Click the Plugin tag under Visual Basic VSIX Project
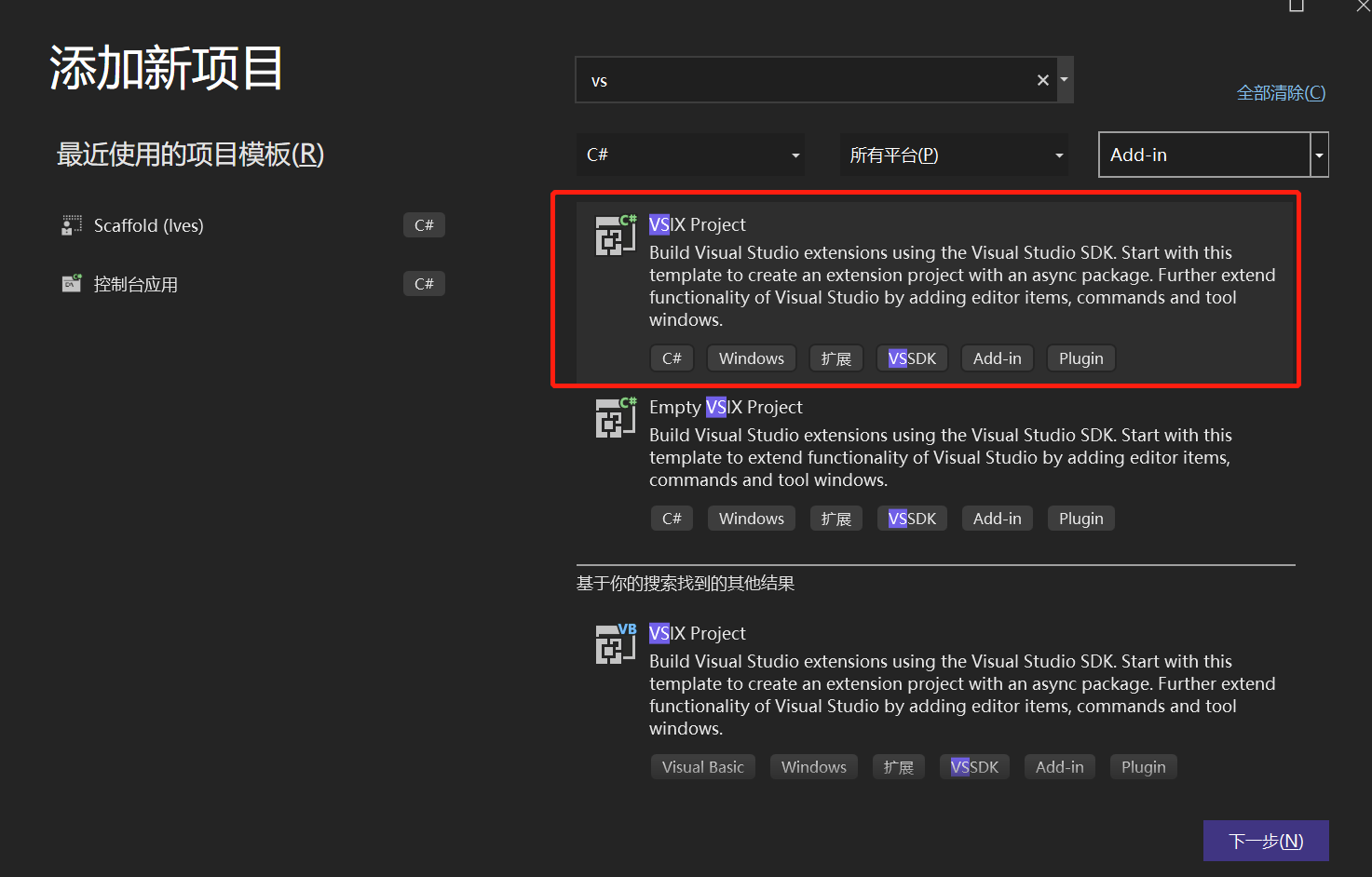The height and width of the screenshot is (877, 1372). [1144, 767]
